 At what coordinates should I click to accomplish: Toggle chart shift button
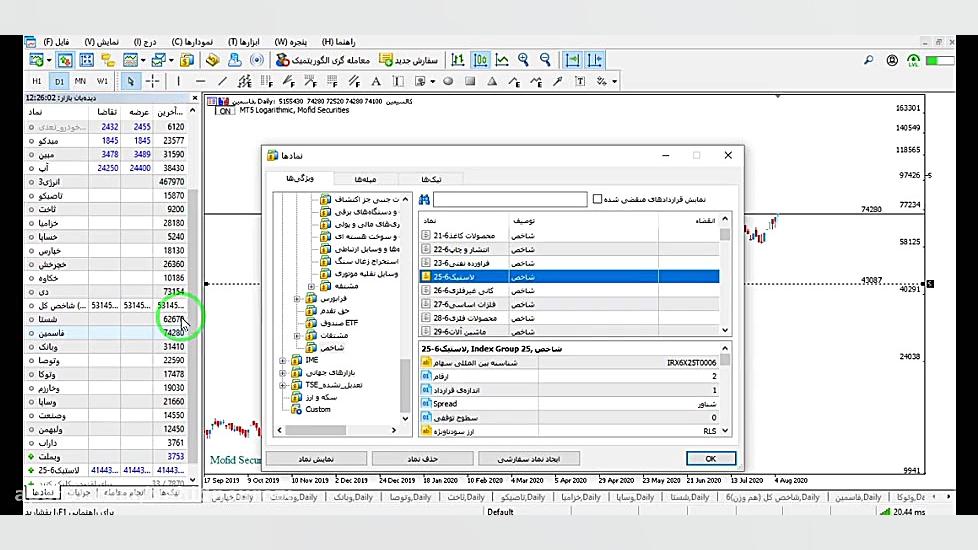click(x=594, y=60)
